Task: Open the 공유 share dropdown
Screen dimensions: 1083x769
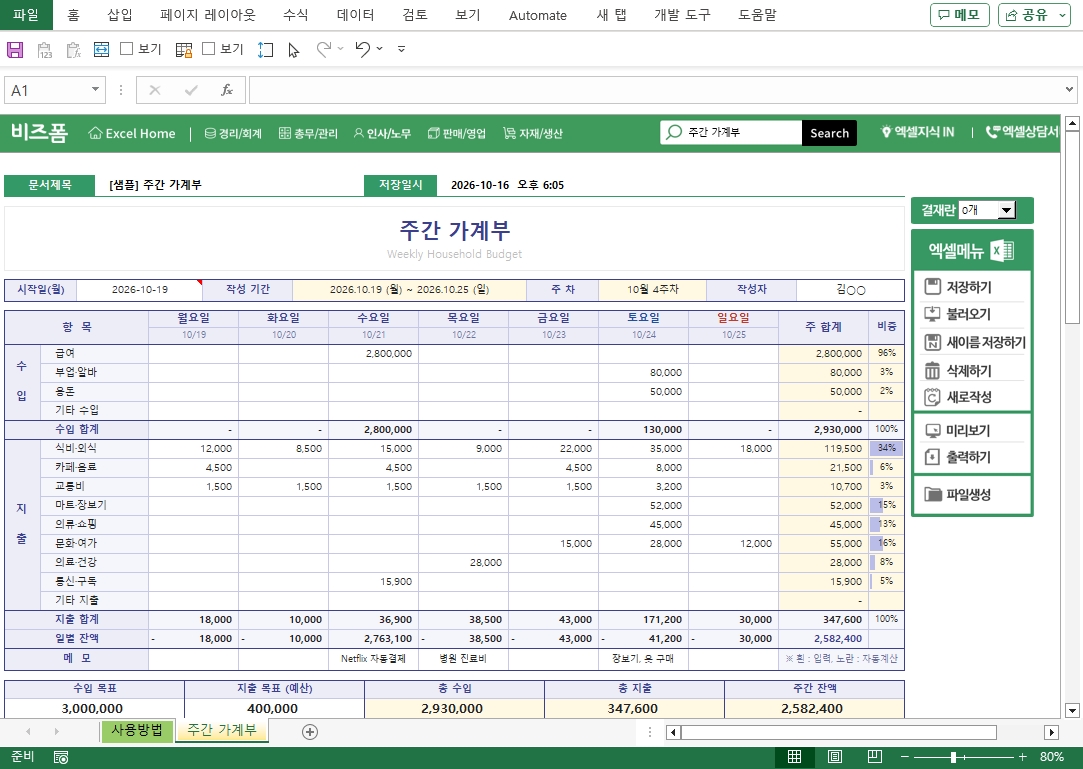Action: 1064,15
